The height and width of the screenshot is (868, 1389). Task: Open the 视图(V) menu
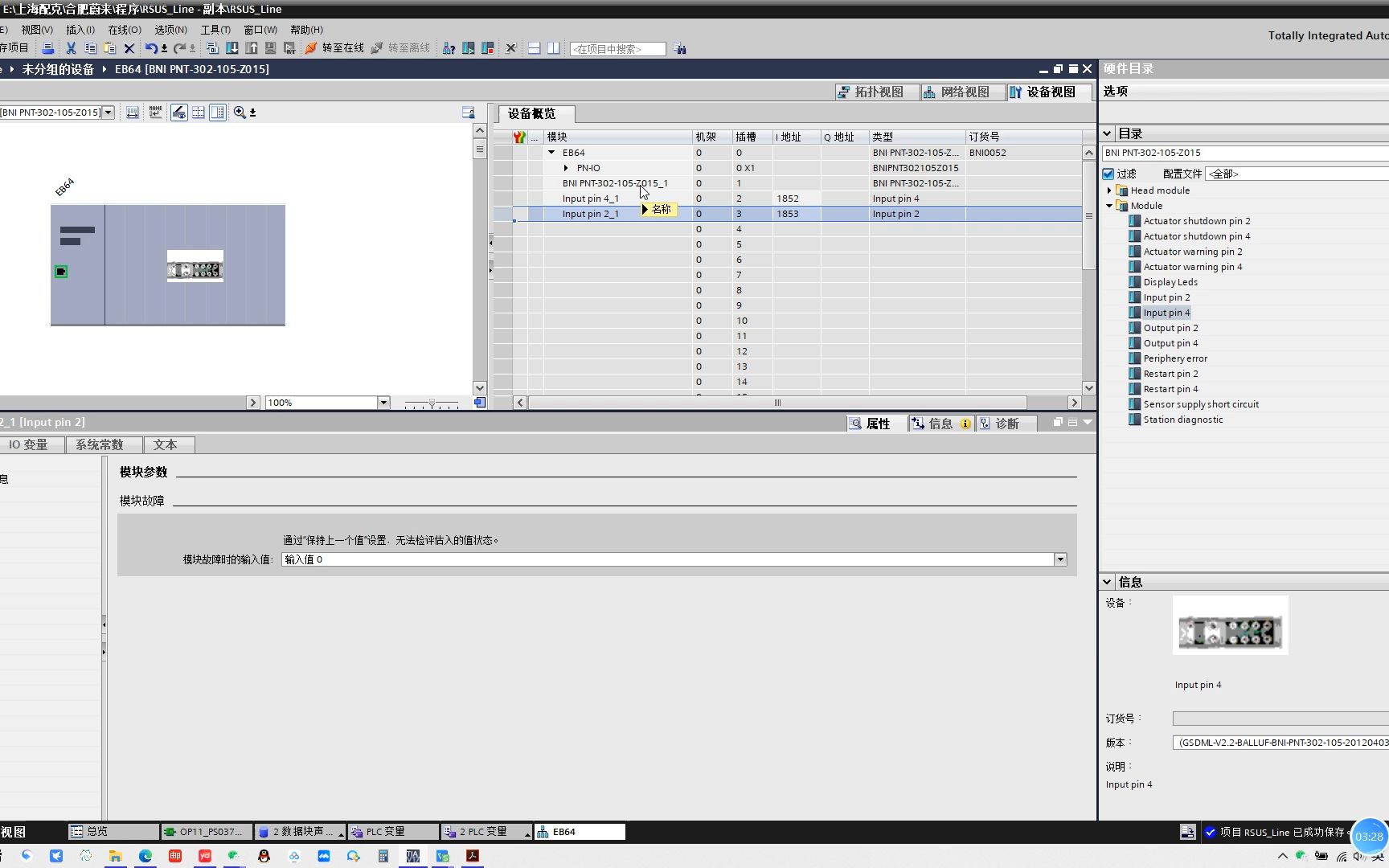(x=37, y=30)
